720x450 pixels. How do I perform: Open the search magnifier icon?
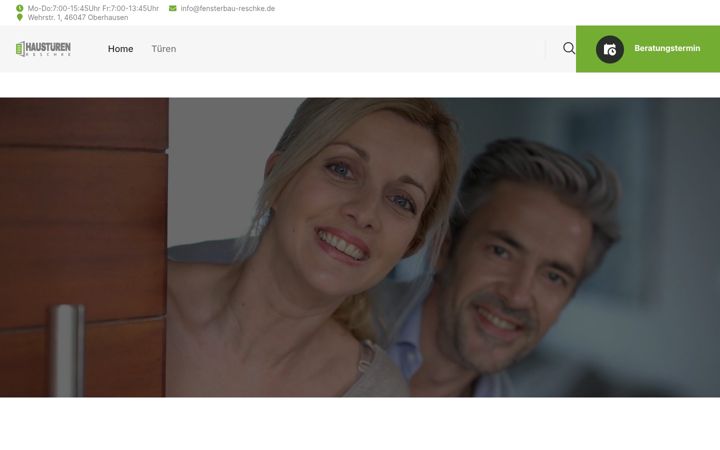click(569, 48)
